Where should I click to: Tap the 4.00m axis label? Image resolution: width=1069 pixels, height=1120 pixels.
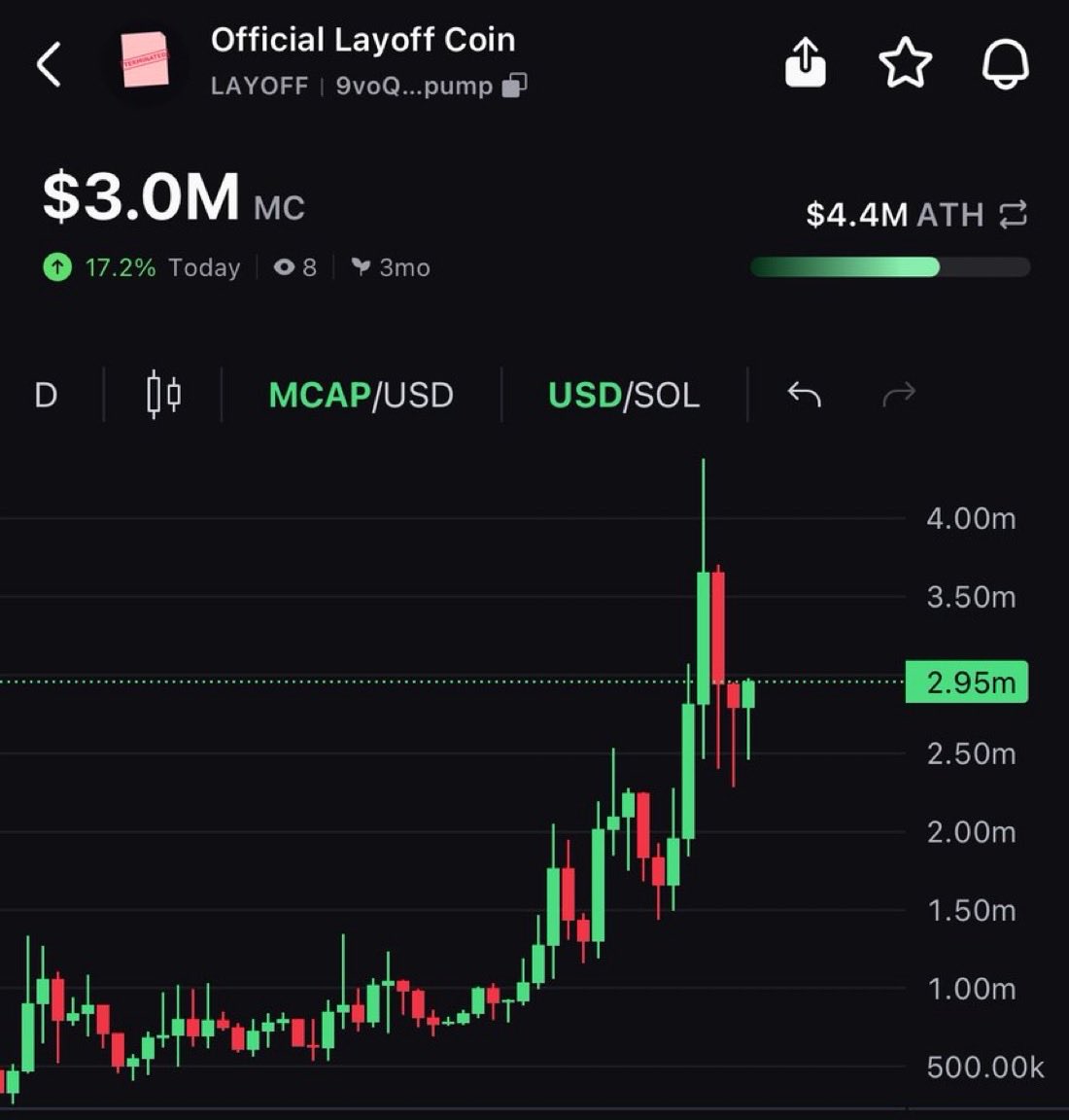tap(971, 518)
